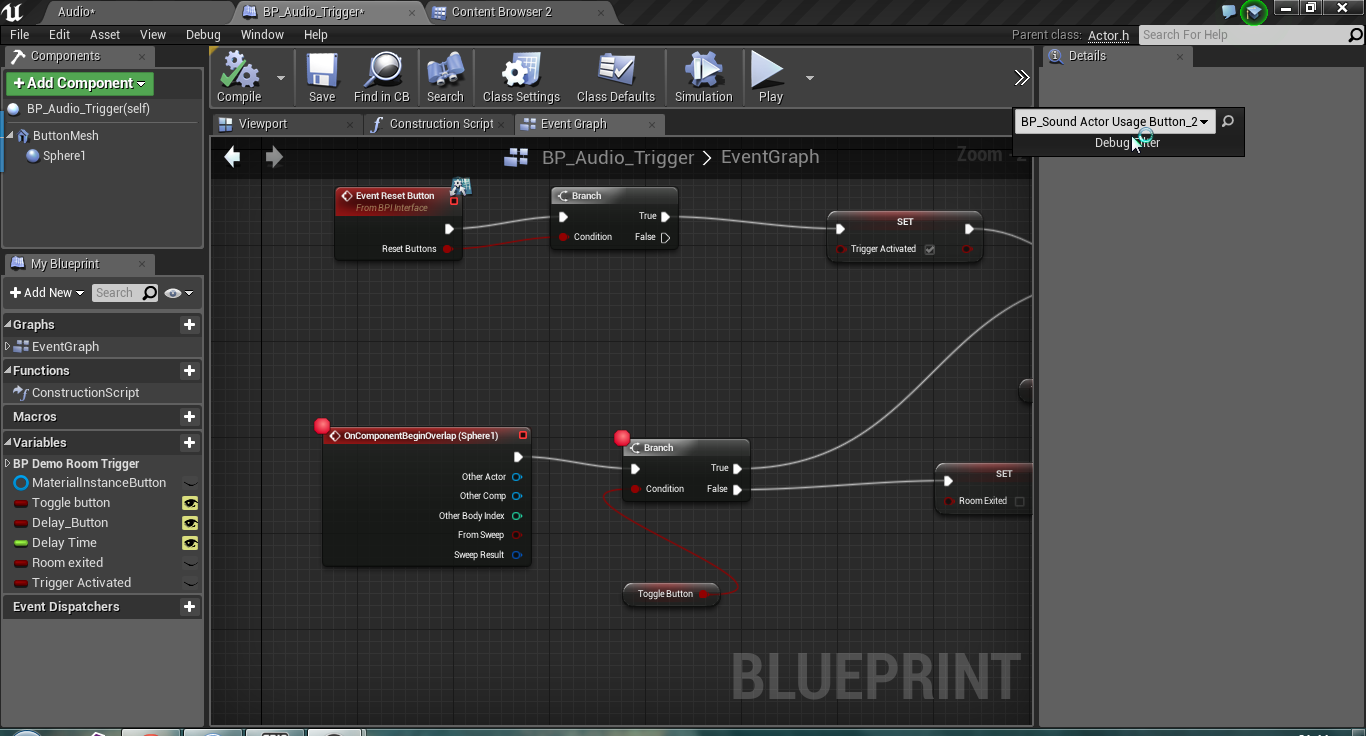Switch to the Construction Script tab
The width and height of the screenshot is (1366, 736).
coord(441,124)
